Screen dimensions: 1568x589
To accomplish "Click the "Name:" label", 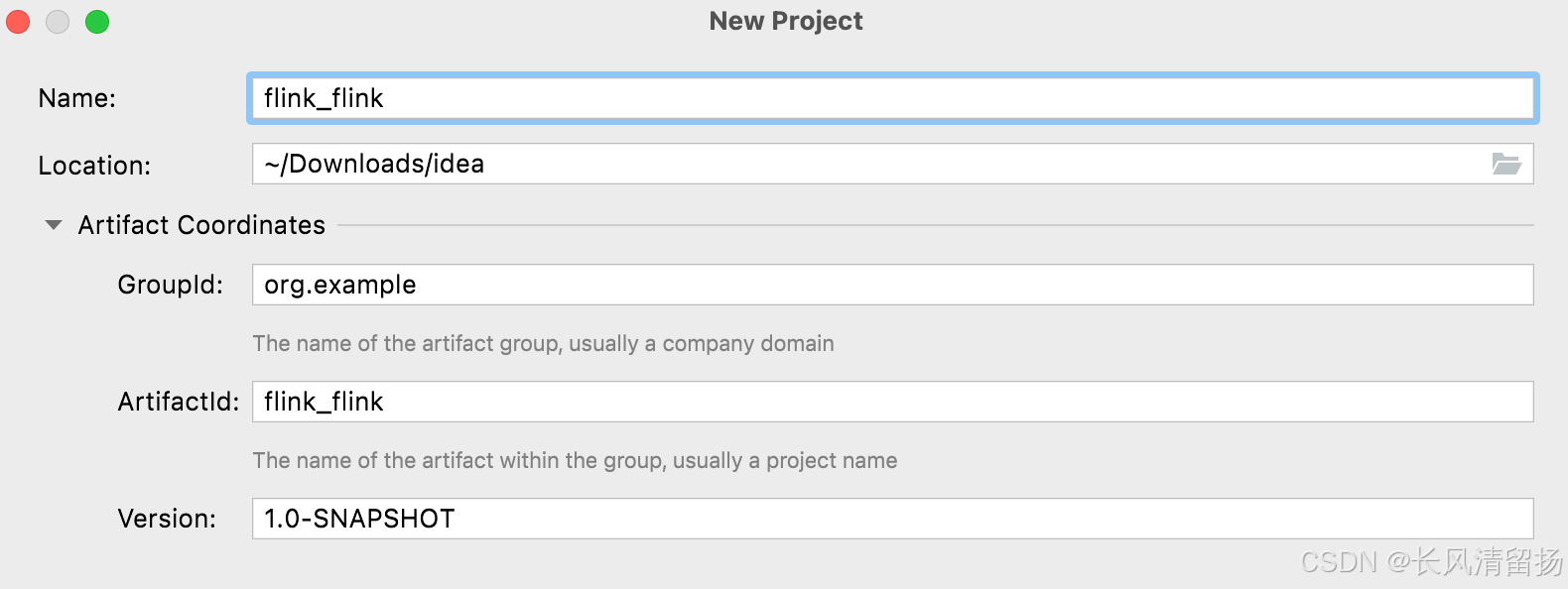I will click(77, 98).
